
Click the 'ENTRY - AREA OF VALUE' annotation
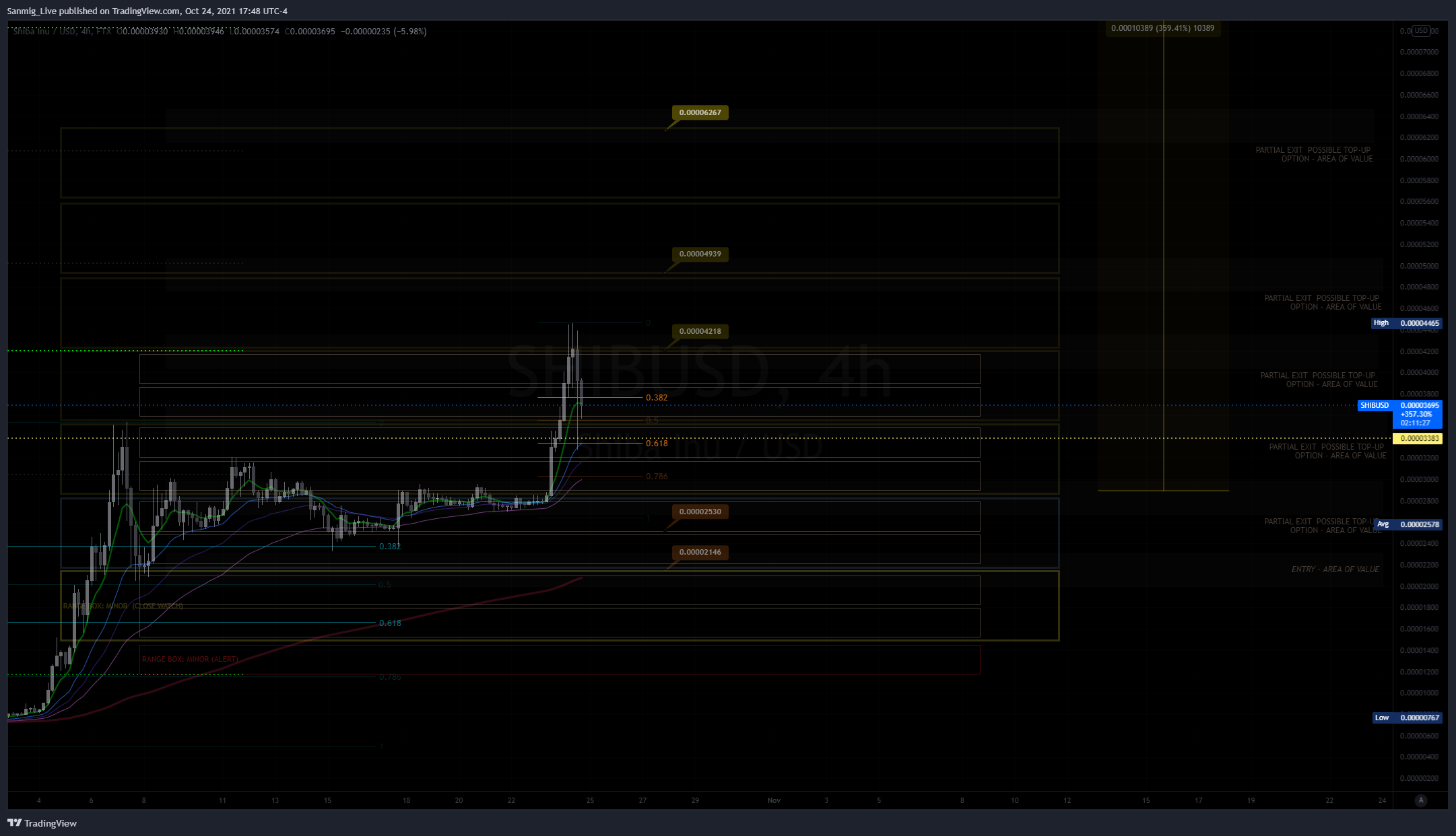pyautogui.click(x=1335, y=569)
